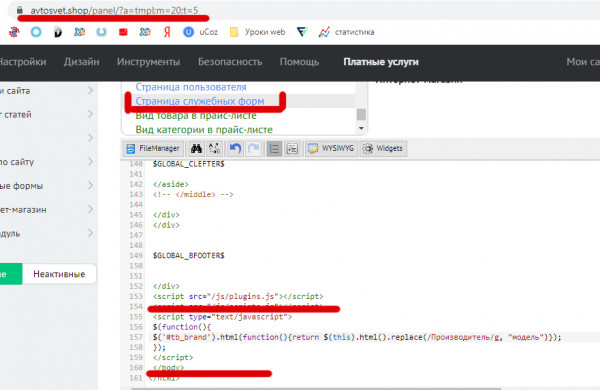Open the Widgets panel
The width and height of the screenshot is (600, 390).
click(x=383, y=148)
